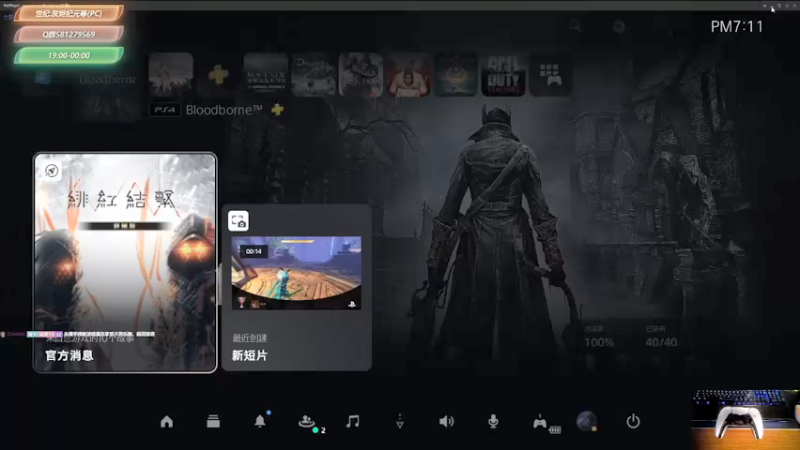This screenshot has width=800, height=450.
Task: Open the download/upload status icon
Action: (400, 421)
